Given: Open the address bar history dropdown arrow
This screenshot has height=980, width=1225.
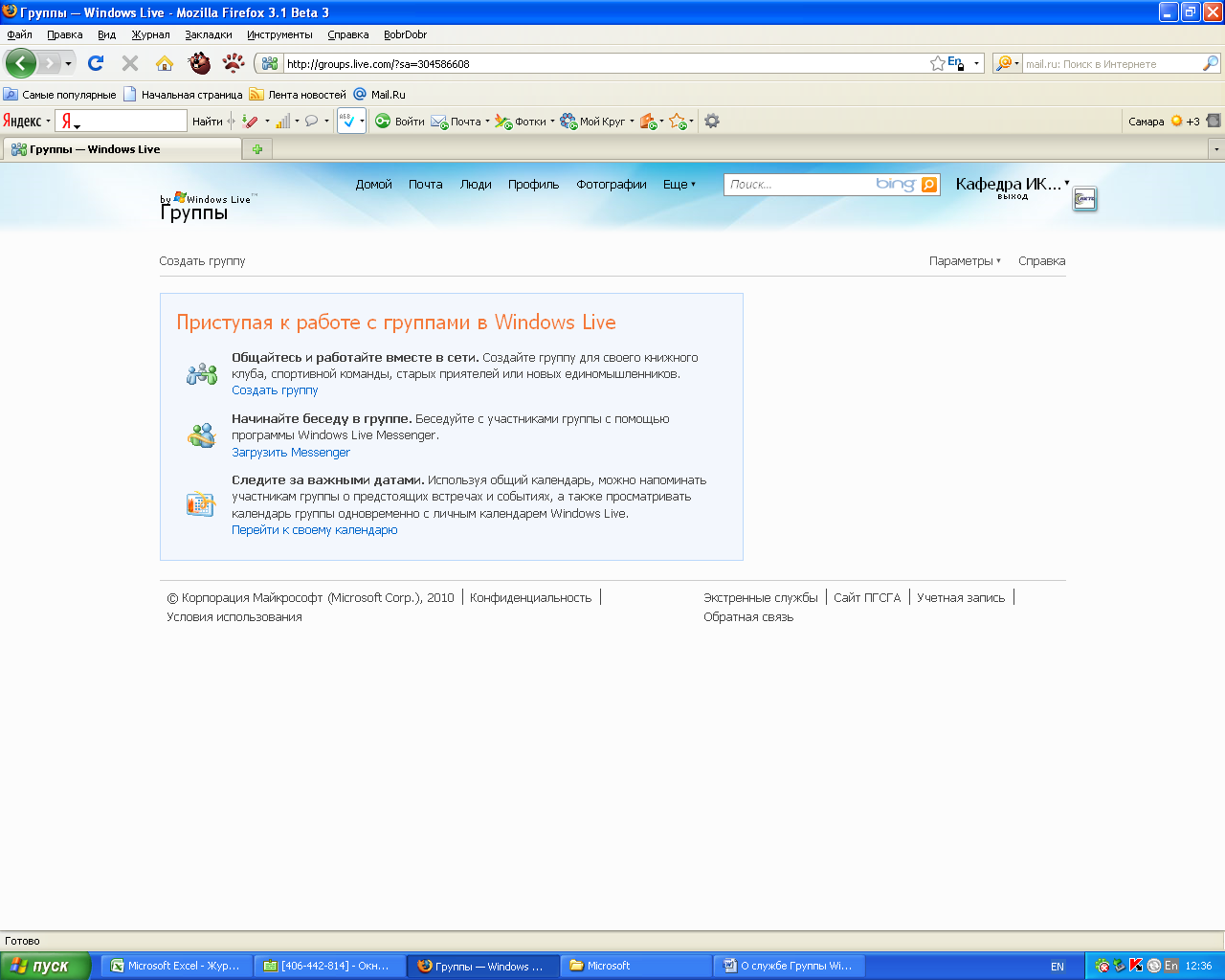Looking at the screenshot, I should click(x=976, y=64).
